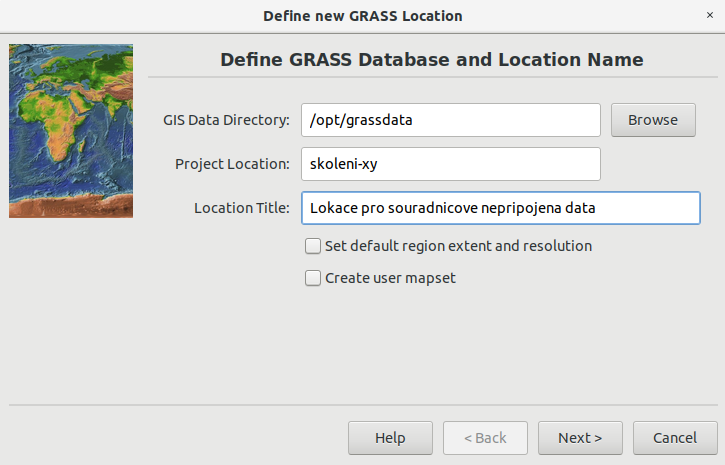The width and height of the screenshot is (725, 465).
Task: Close the Define new GRASS Location dialog
Action: point(710,15)
